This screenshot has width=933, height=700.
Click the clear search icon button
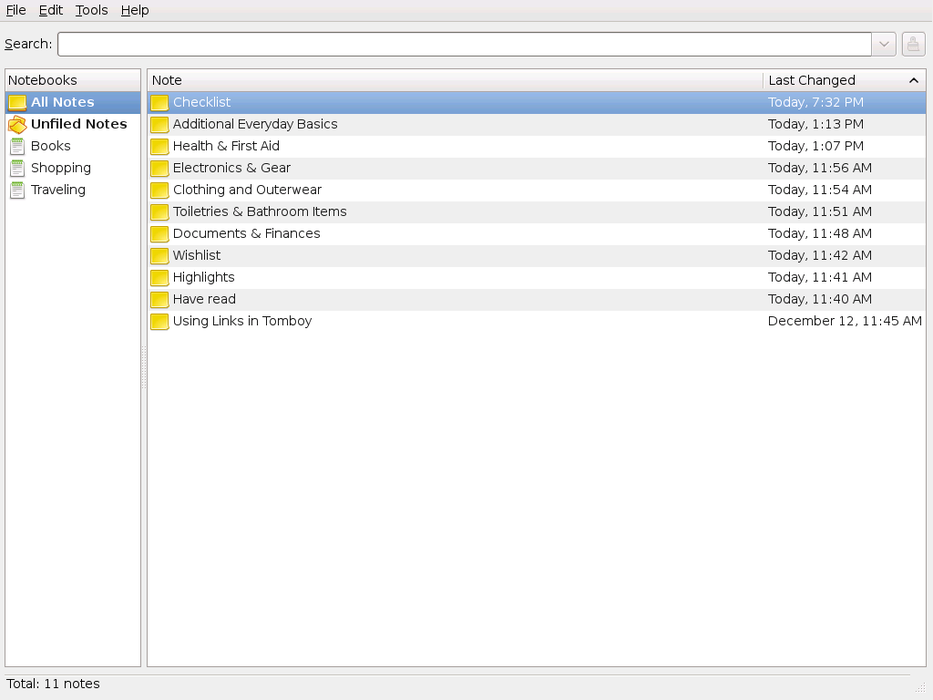pyautogui.click(x=912, y=44)
